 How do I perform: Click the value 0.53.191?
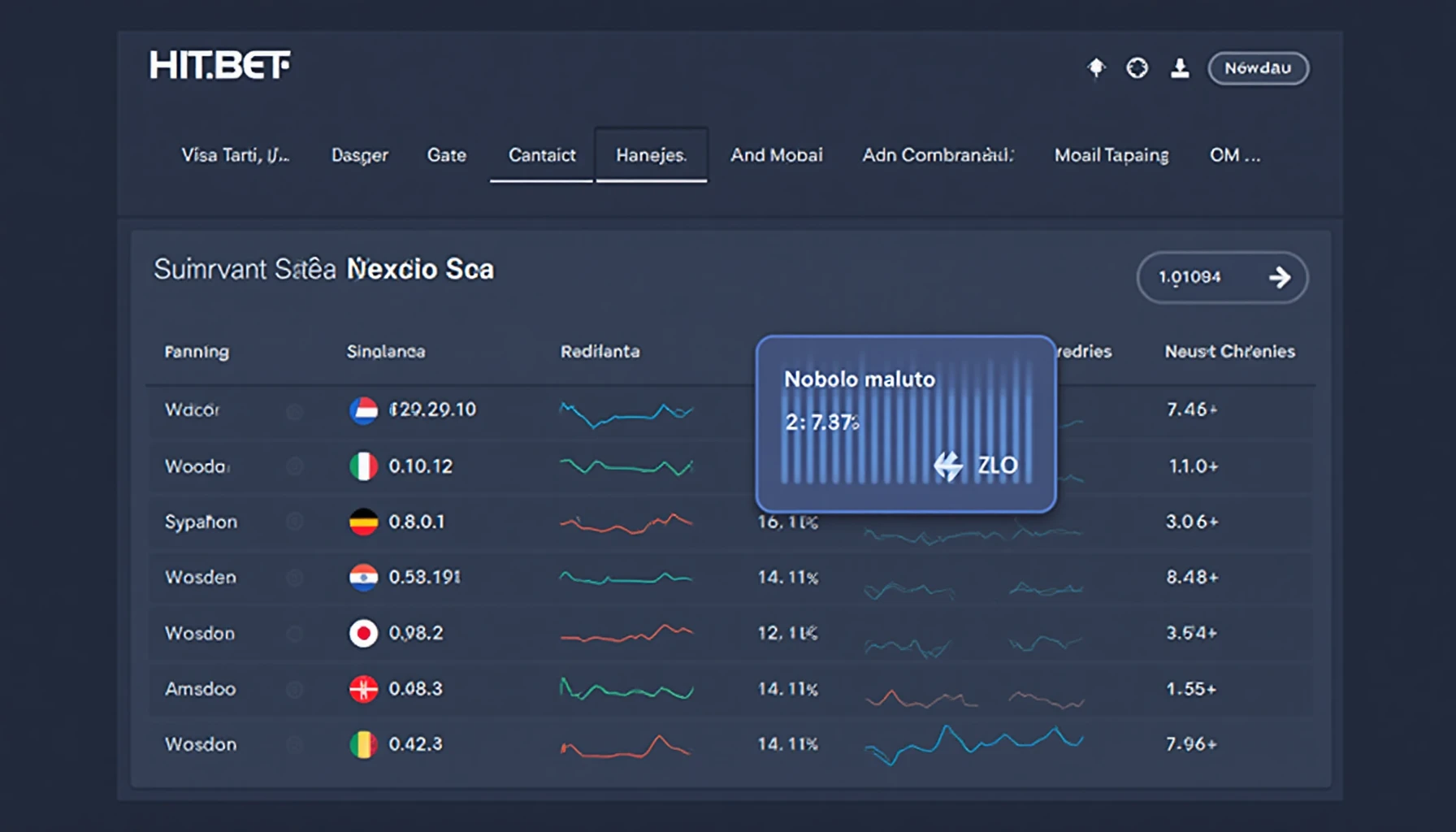(424, 578)
